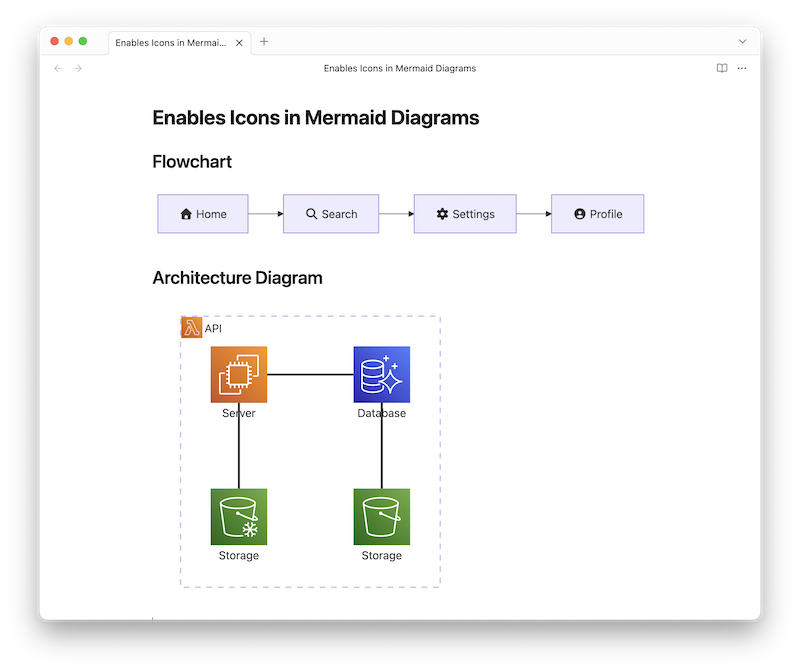Click the Flowchart heading
The height and width of the screenshot is (672, 800).
pyautogui.click(x=192, y=162)
